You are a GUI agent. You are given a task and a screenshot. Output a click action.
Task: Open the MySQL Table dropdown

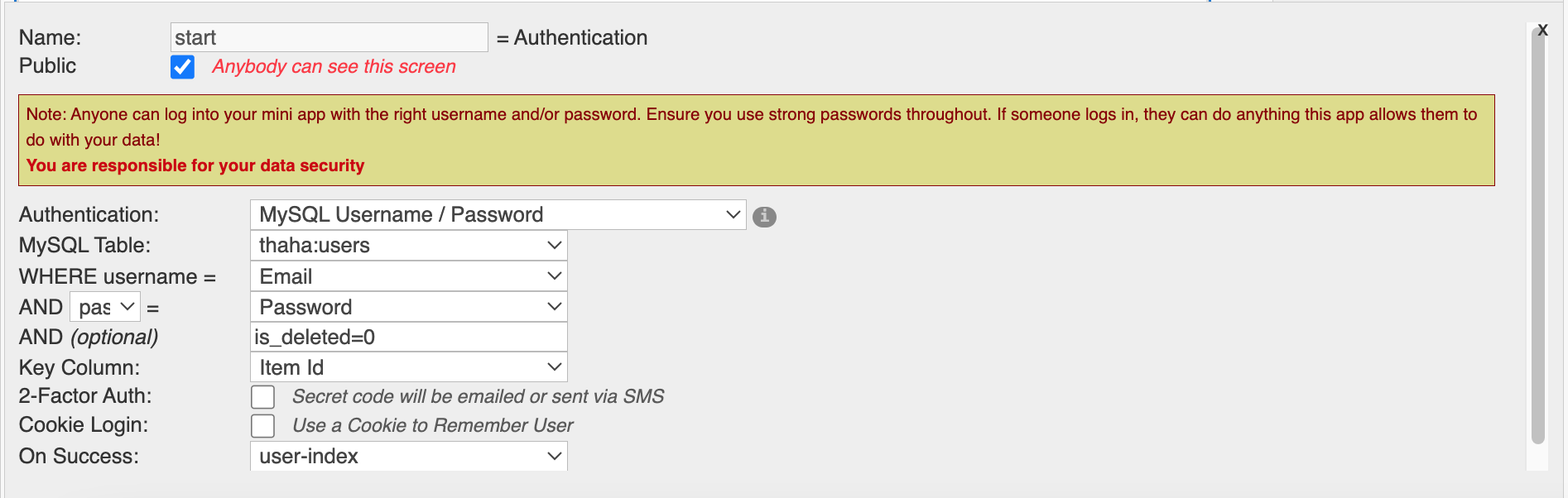pos(408,246)
